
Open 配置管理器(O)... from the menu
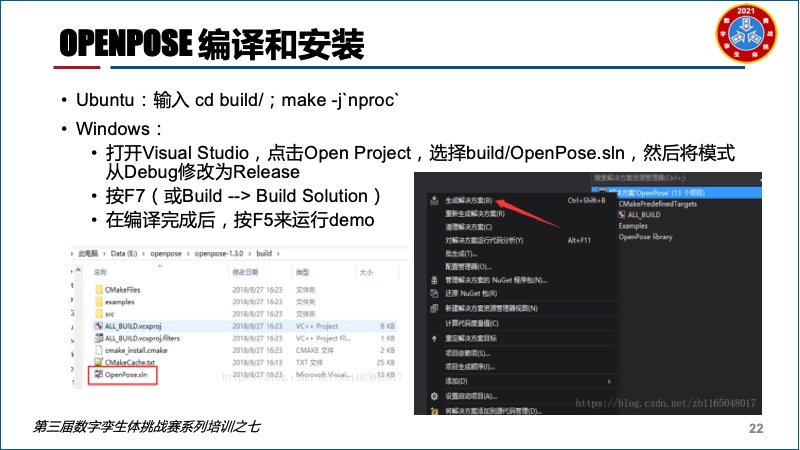468,267
